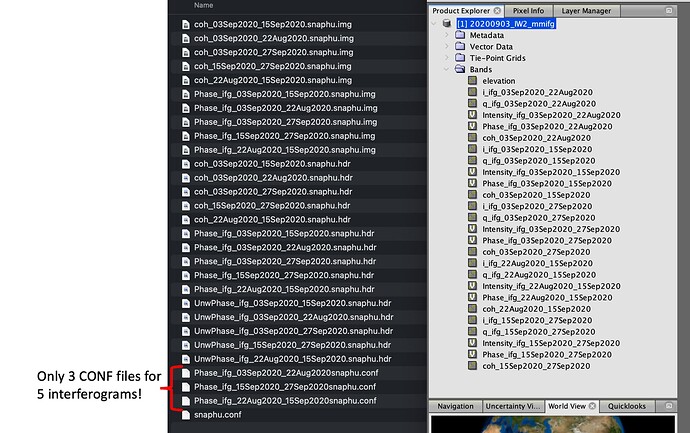This screenshot has width=690, height=433.
Task: Select file coh_22Aug2020_15Sep2020.snaphu.hdr
Action: (272, 220)
